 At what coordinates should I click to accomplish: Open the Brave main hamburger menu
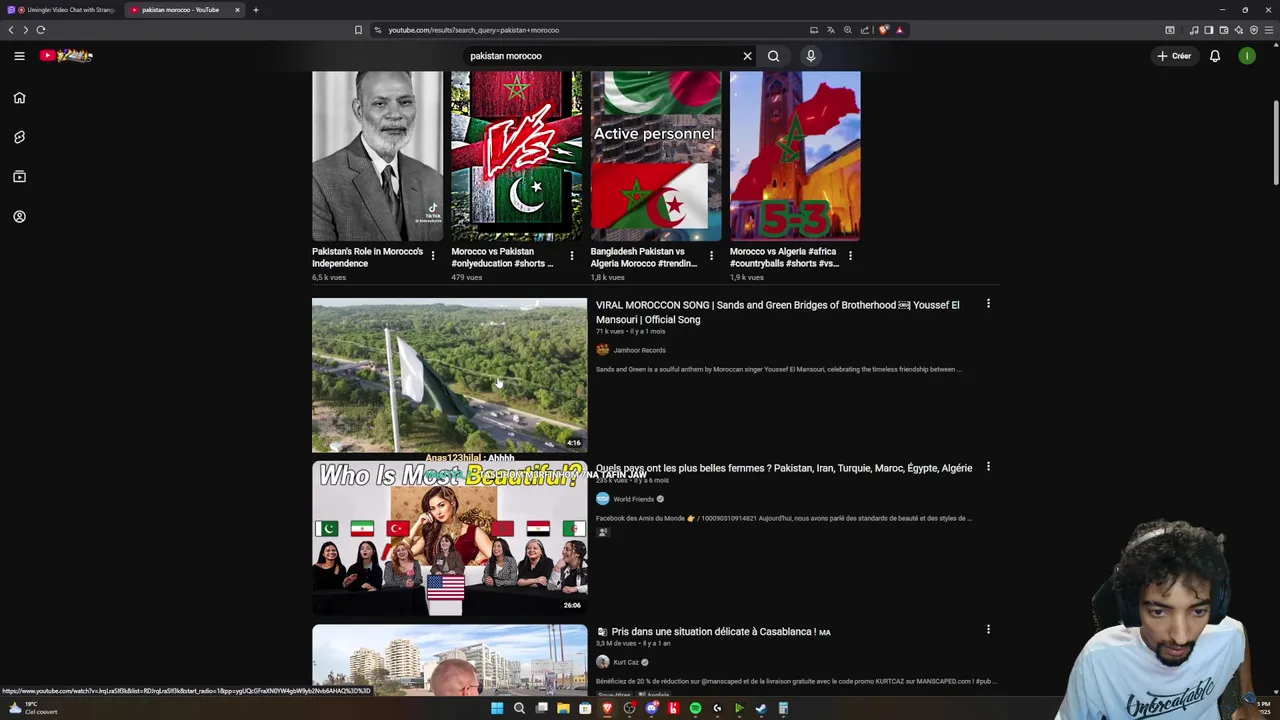point(1268,30)
